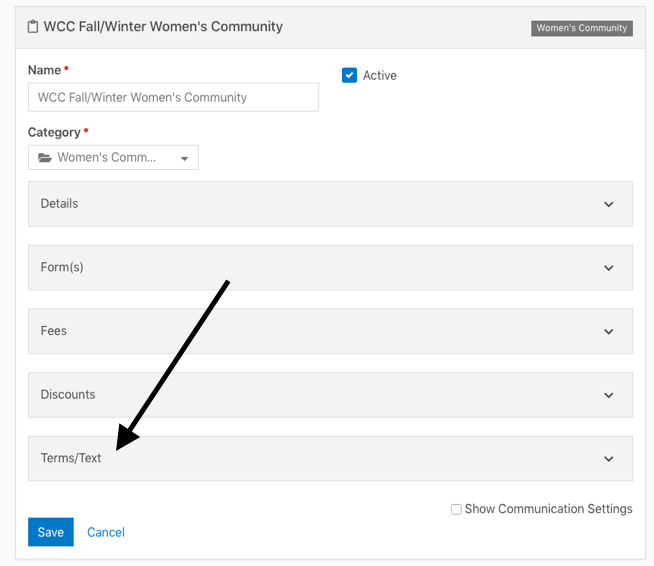Click the Active label text
This screenshot has width=654, height=566.
[380, 75]
